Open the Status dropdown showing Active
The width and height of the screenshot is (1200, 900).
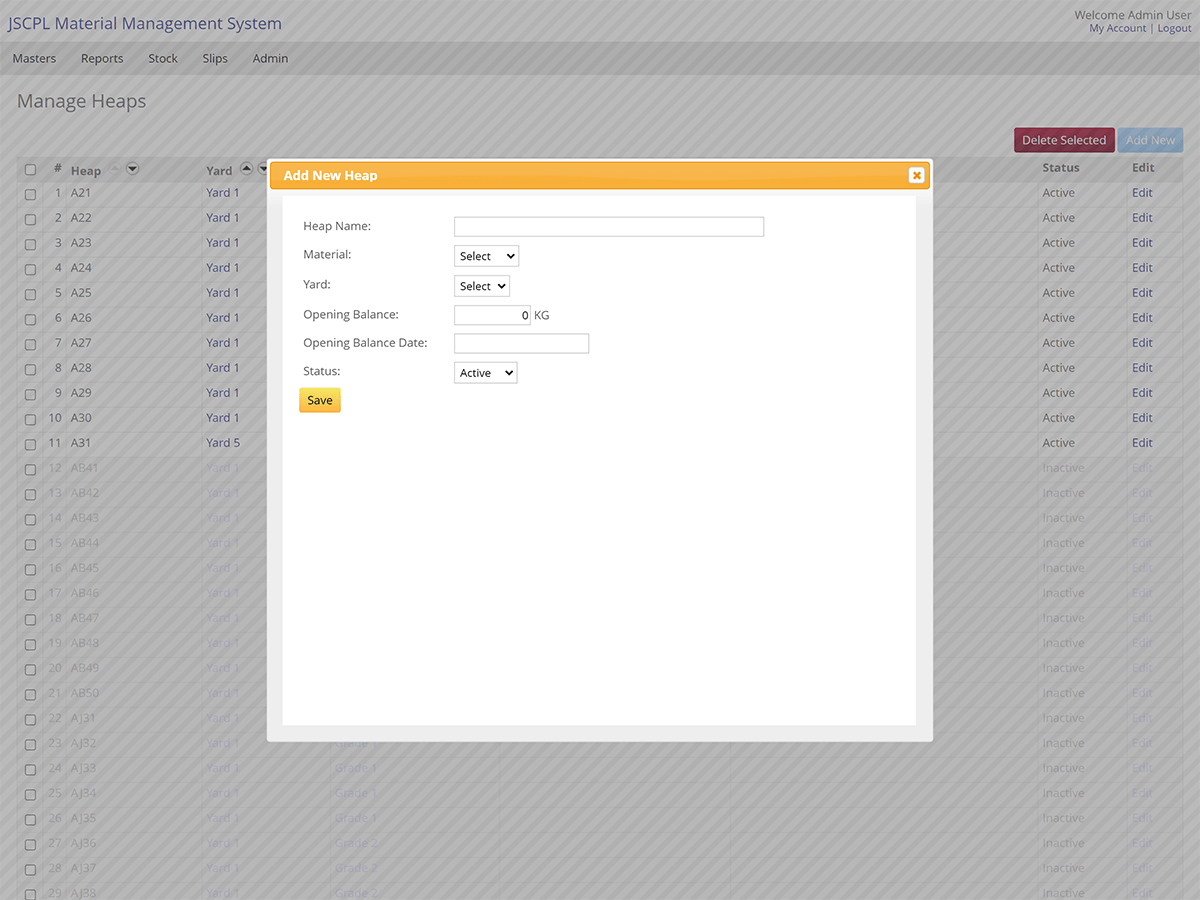click(485, 372)
